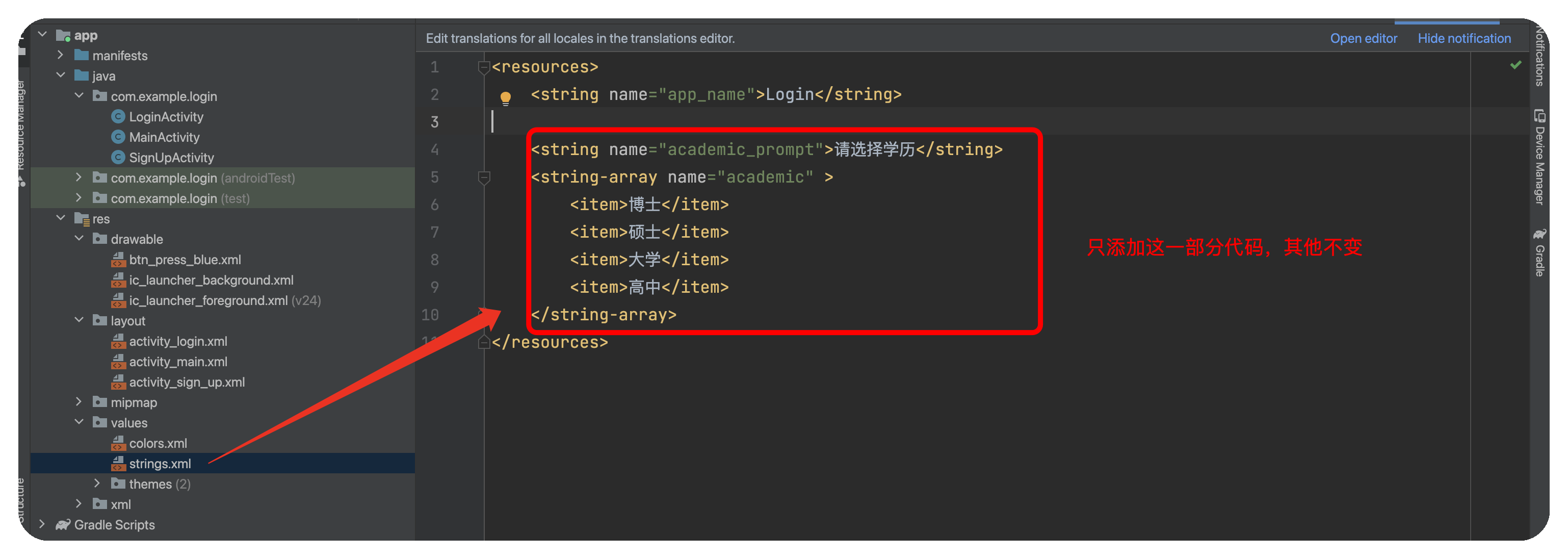1568x559 pixels.
Task: Fold the resources tag on line 1
Action: [x=484, y=67]
